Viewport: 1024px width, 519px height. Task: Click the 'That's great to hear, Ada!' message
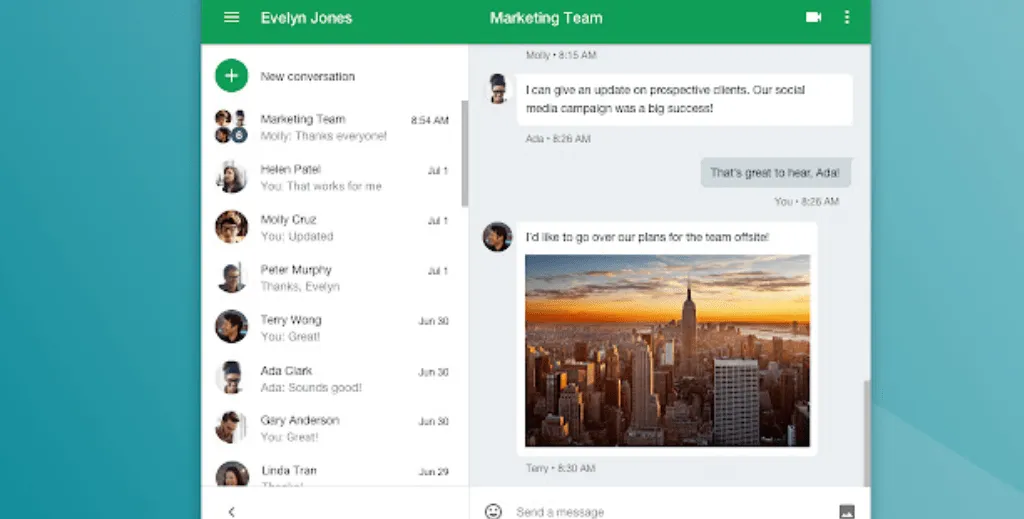click(776, 172)
